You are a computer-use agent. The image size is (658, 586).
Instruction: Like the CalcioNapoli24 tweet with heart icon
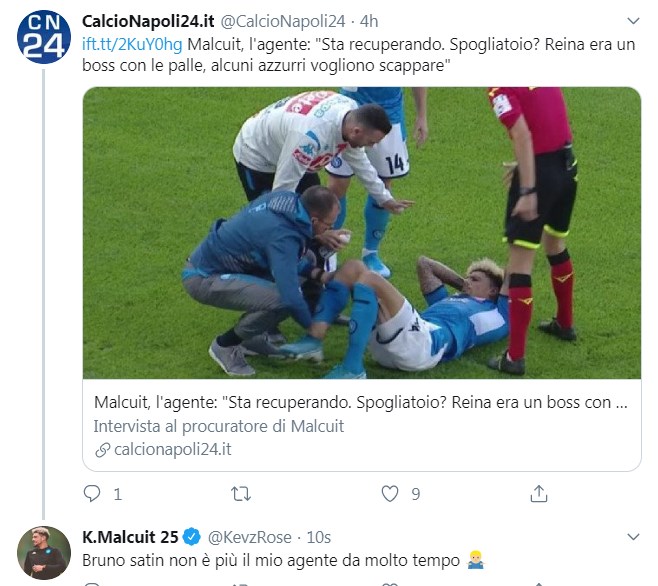click(x=389, y=494)
